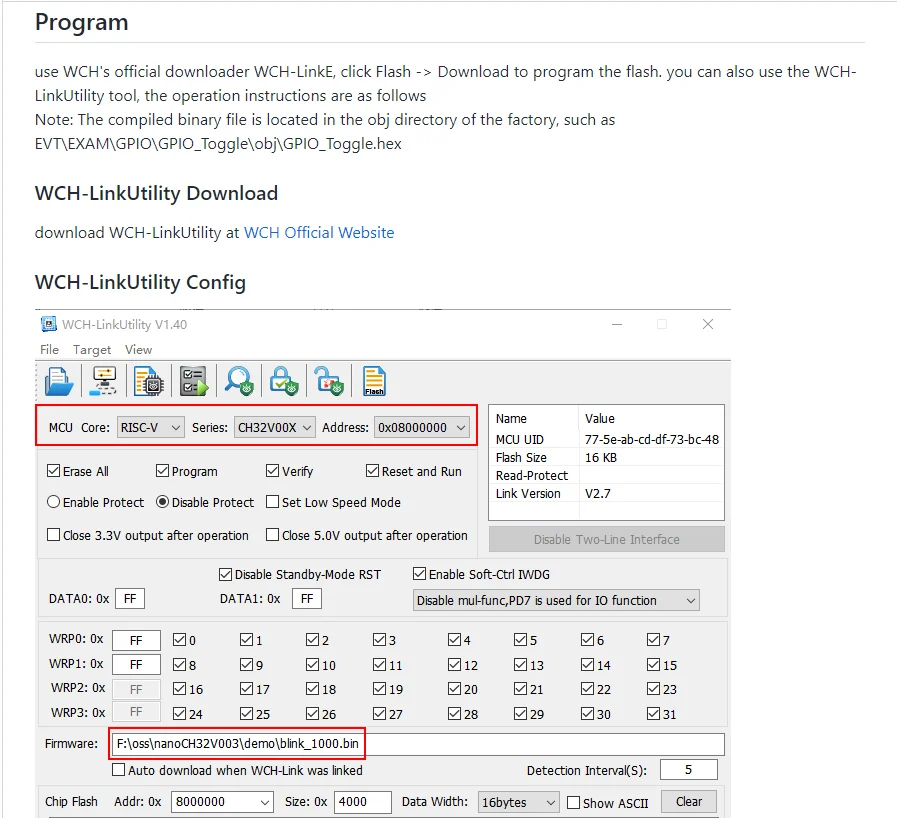Open the Chip Flash Addr 8000000 dropdown
897x818 pixels.
click(x=222, y=802)
